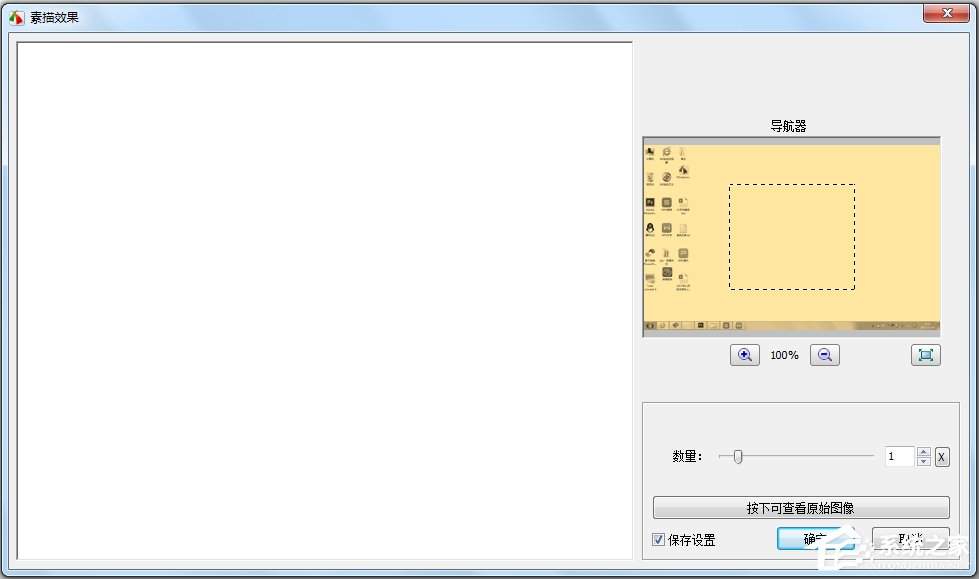Decrease 数量 with the down spinner arrow
This screenshot has width=979, height=579.
click(923, 462)
